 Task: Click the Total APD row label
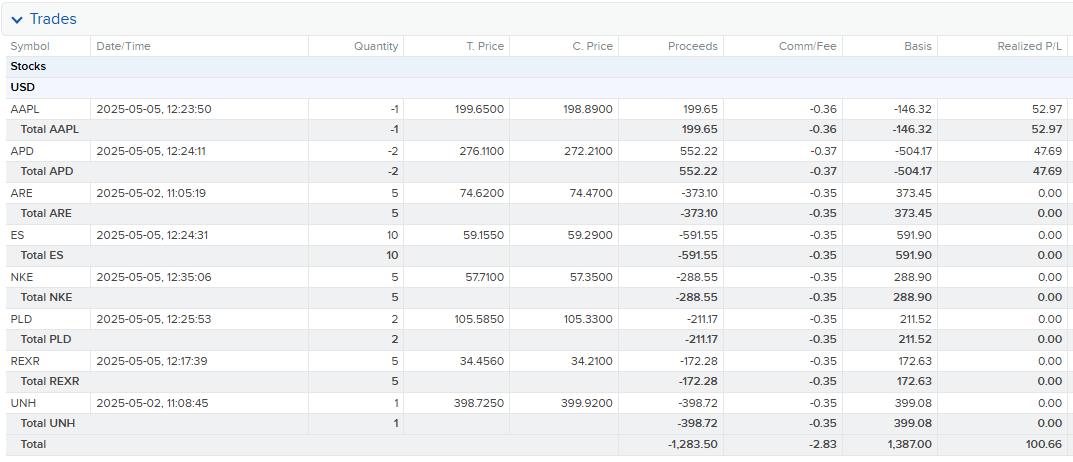point(47,171)
